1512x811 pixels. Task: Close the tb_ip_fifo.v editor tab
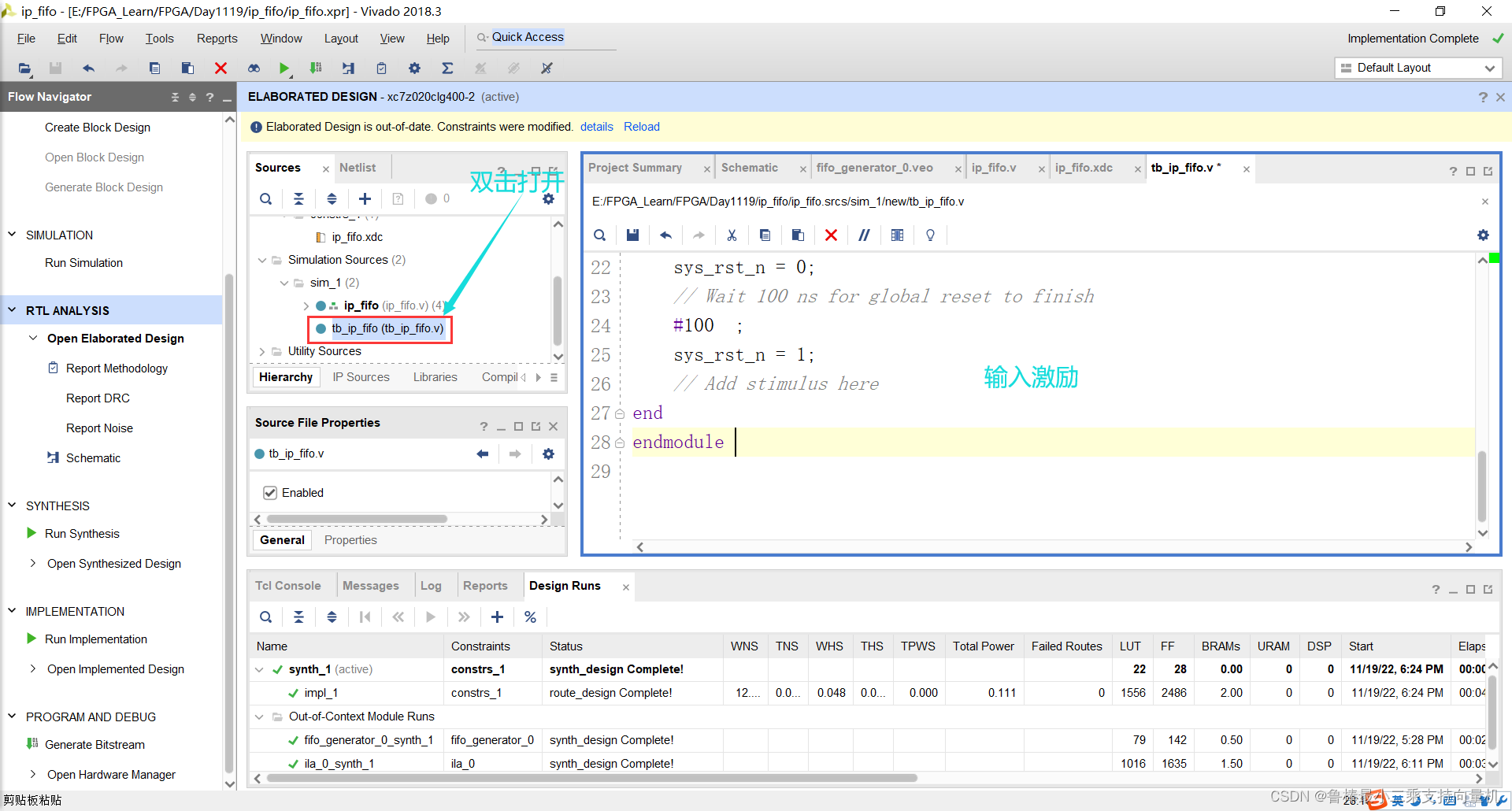coord(1247,168)
